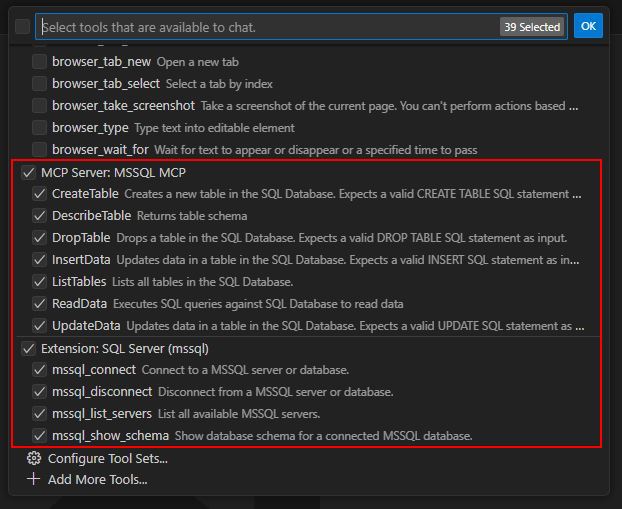Select the 'Extension: SQL Server (mssql)' group label
This screenshot has height=509, width=622.
(x=125, y=349)
